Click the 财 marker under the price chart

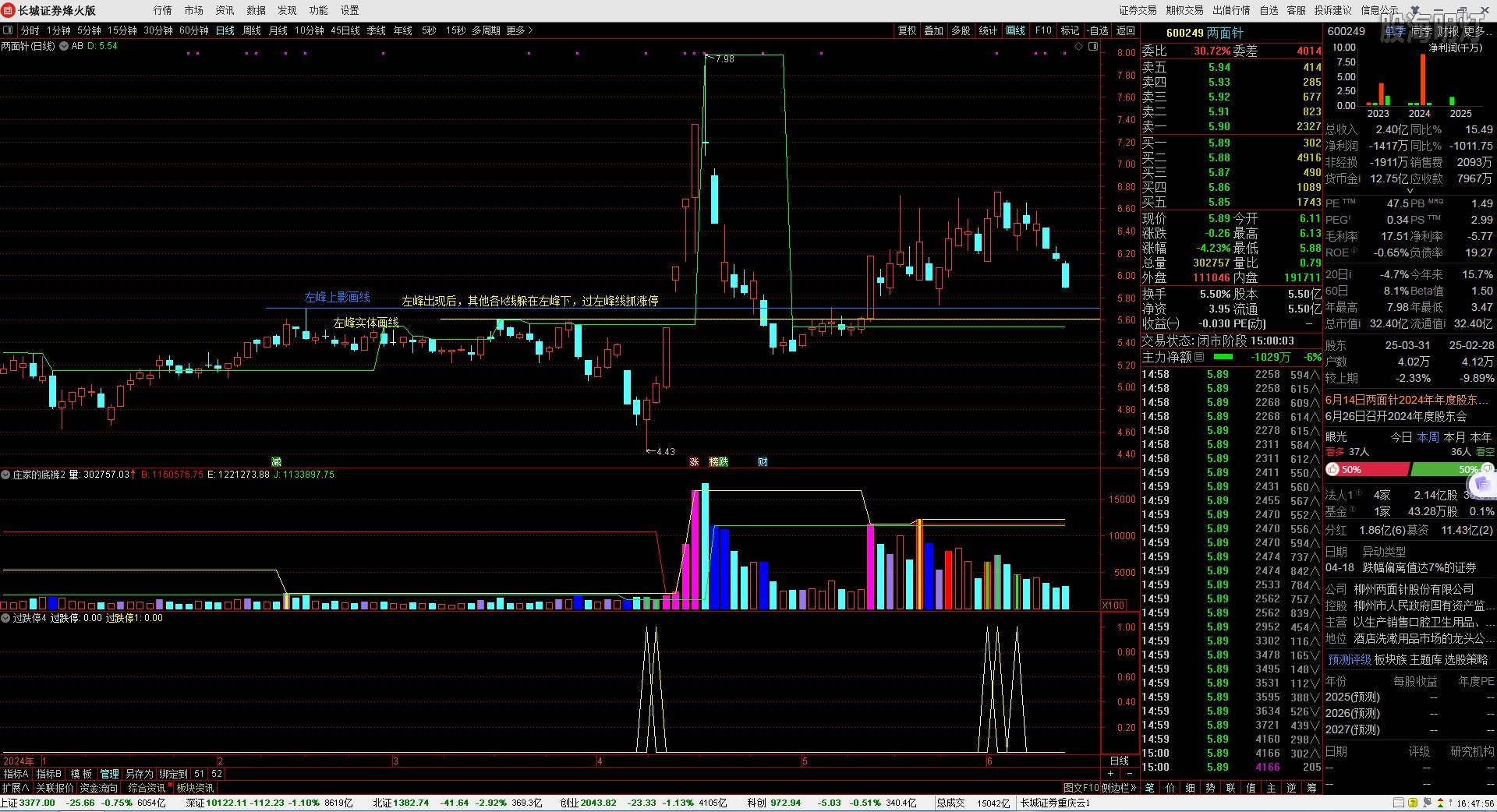(763, 462)
